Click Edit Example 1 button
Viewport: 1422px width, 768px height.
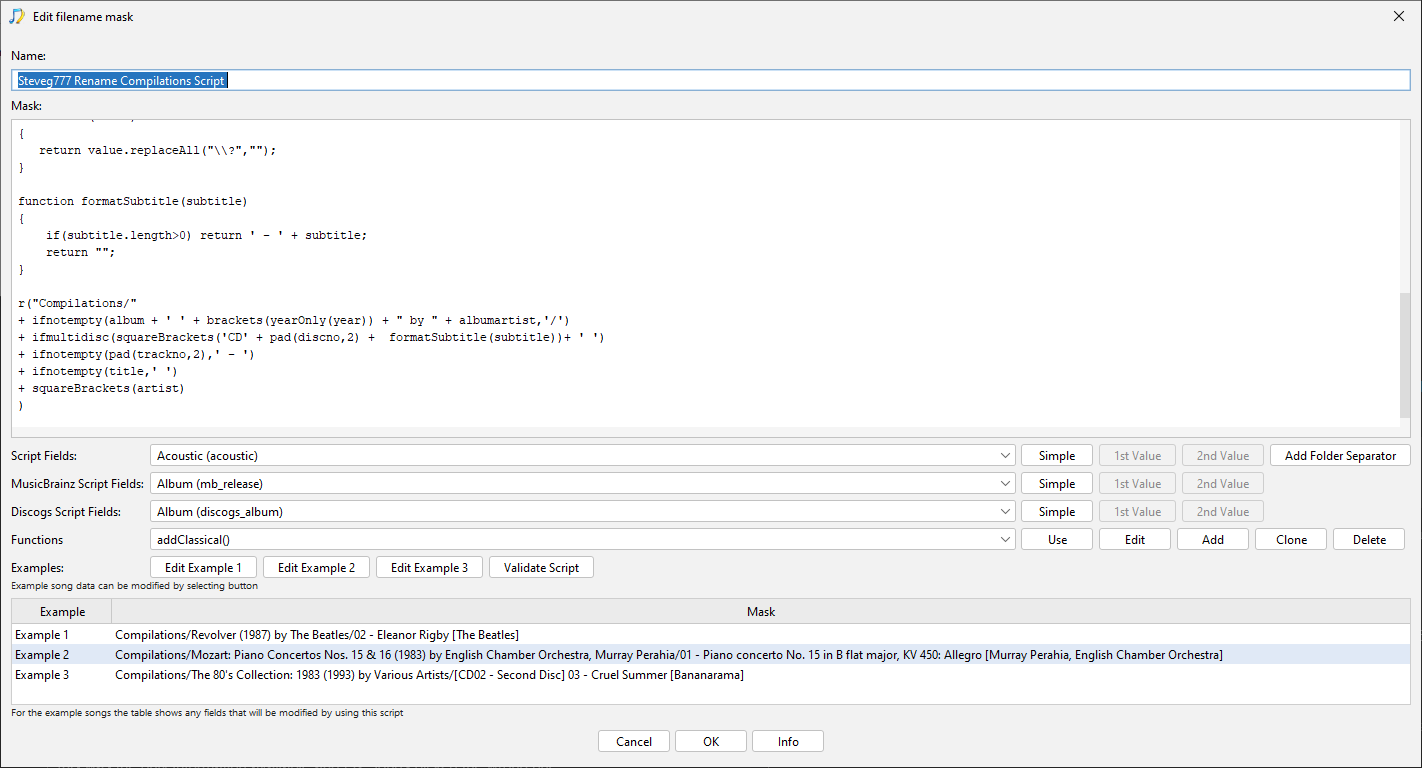point(203,568)
